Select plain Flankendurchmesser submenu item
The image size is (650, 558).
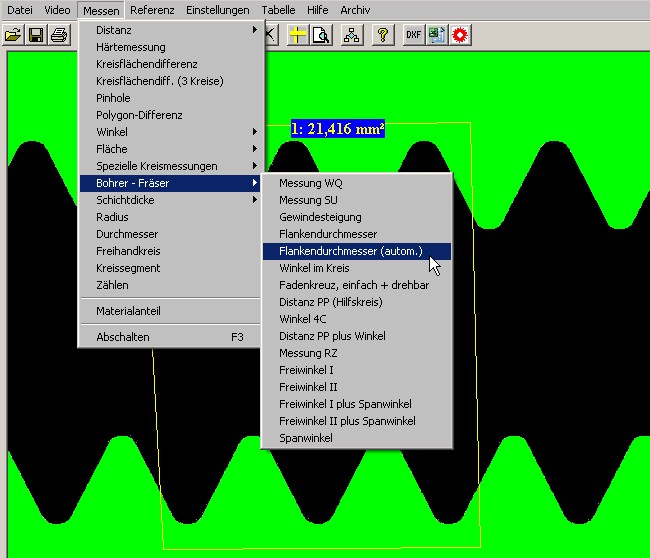(x=357, y=234)
